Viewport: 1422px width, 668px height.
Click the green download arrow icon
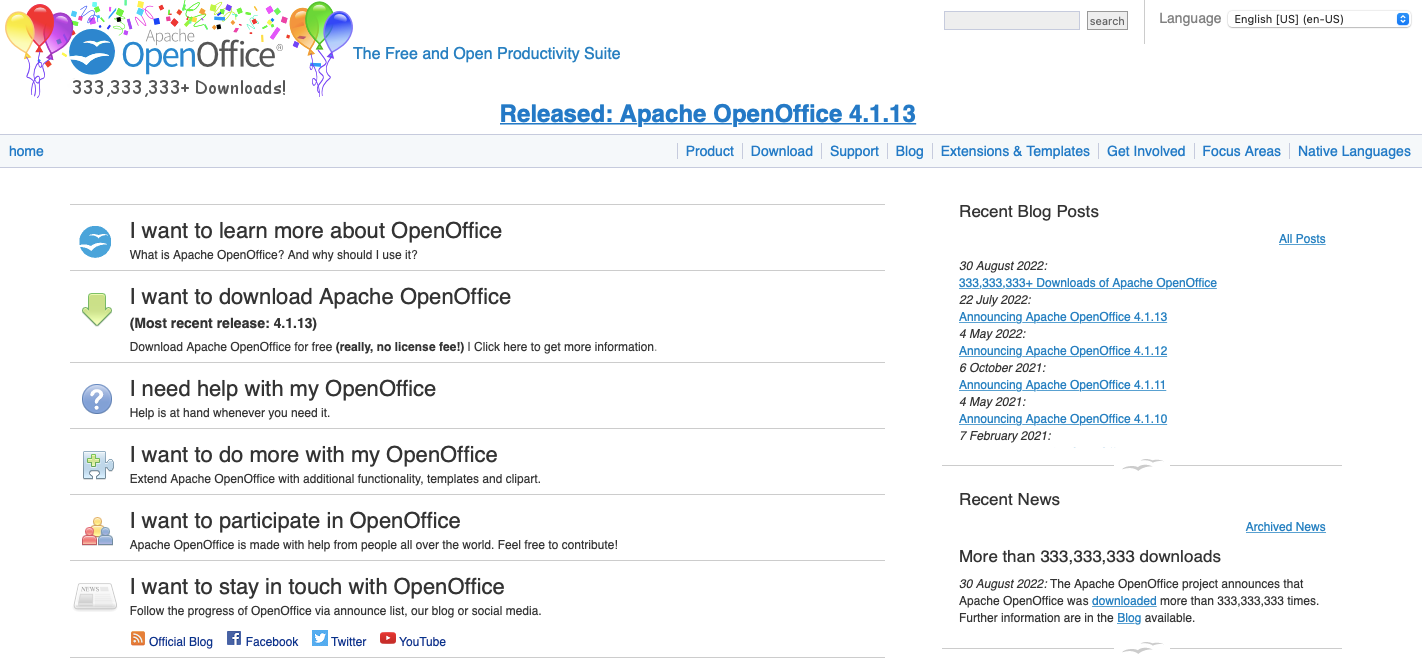(97, 309)
